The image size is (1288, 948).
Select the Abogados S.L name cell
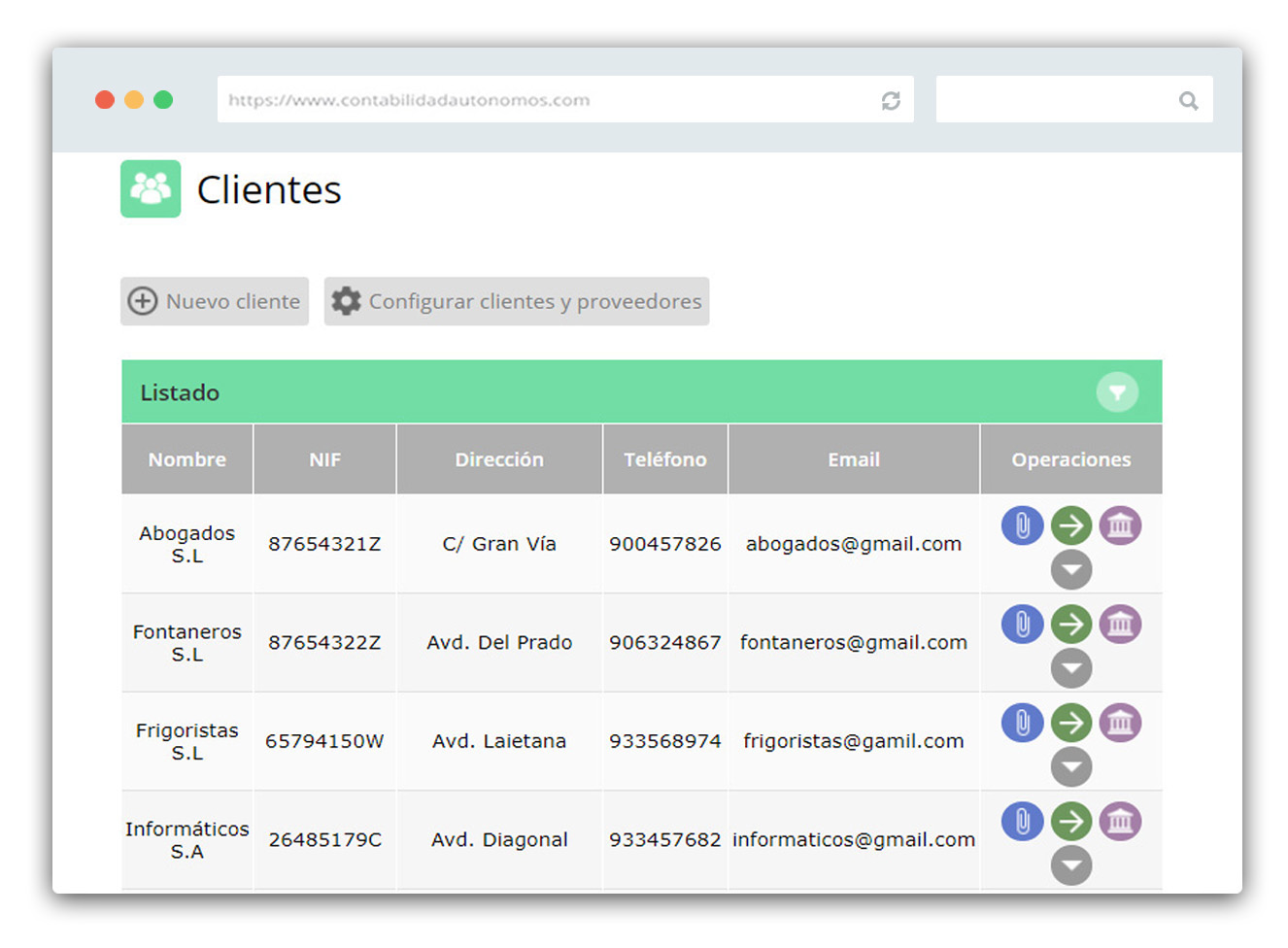point(187,544)
